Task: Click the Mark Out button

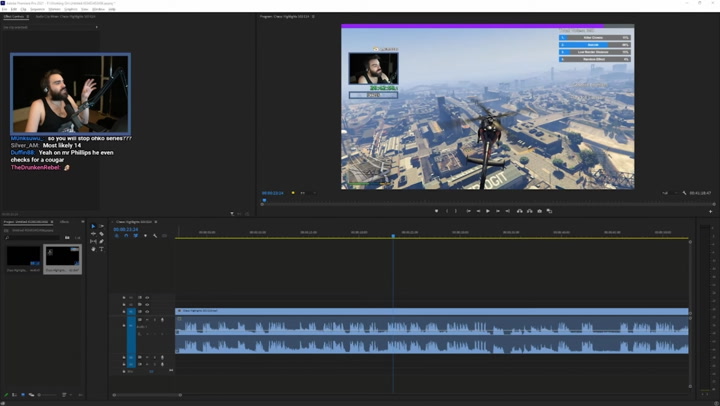Action: (456, 211)
